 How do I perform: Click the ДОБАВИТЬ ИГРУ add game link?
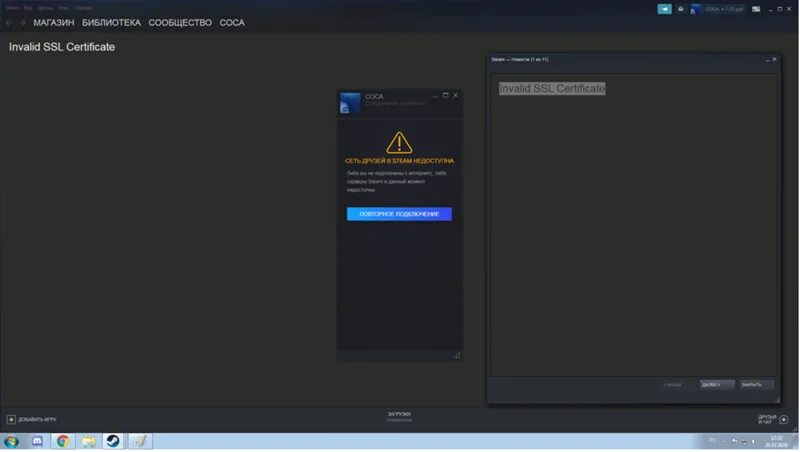pyautogui.click(x=37, y=419)
